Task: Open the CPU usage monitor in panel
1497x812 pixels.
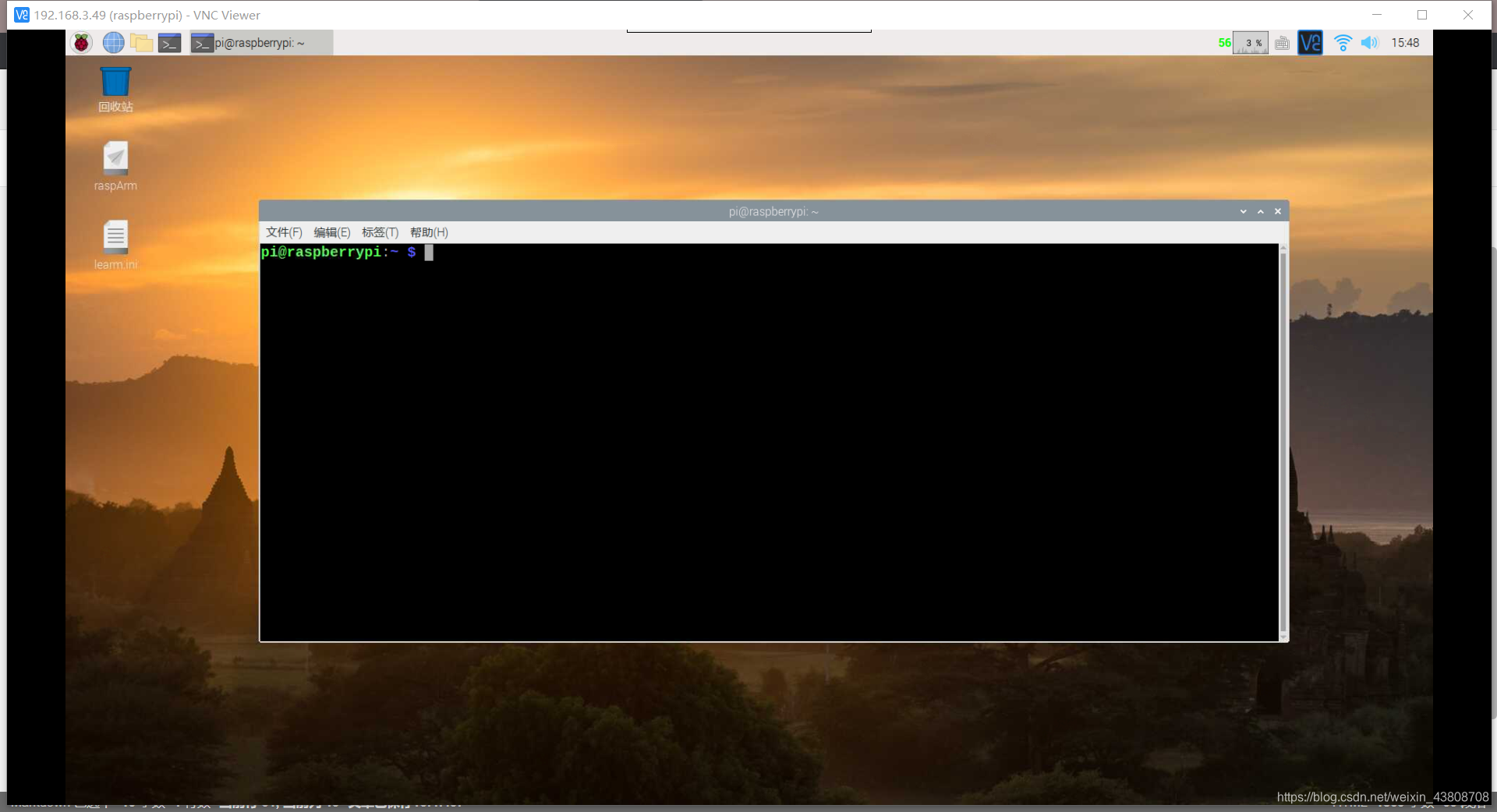Action: point(1251,43)
